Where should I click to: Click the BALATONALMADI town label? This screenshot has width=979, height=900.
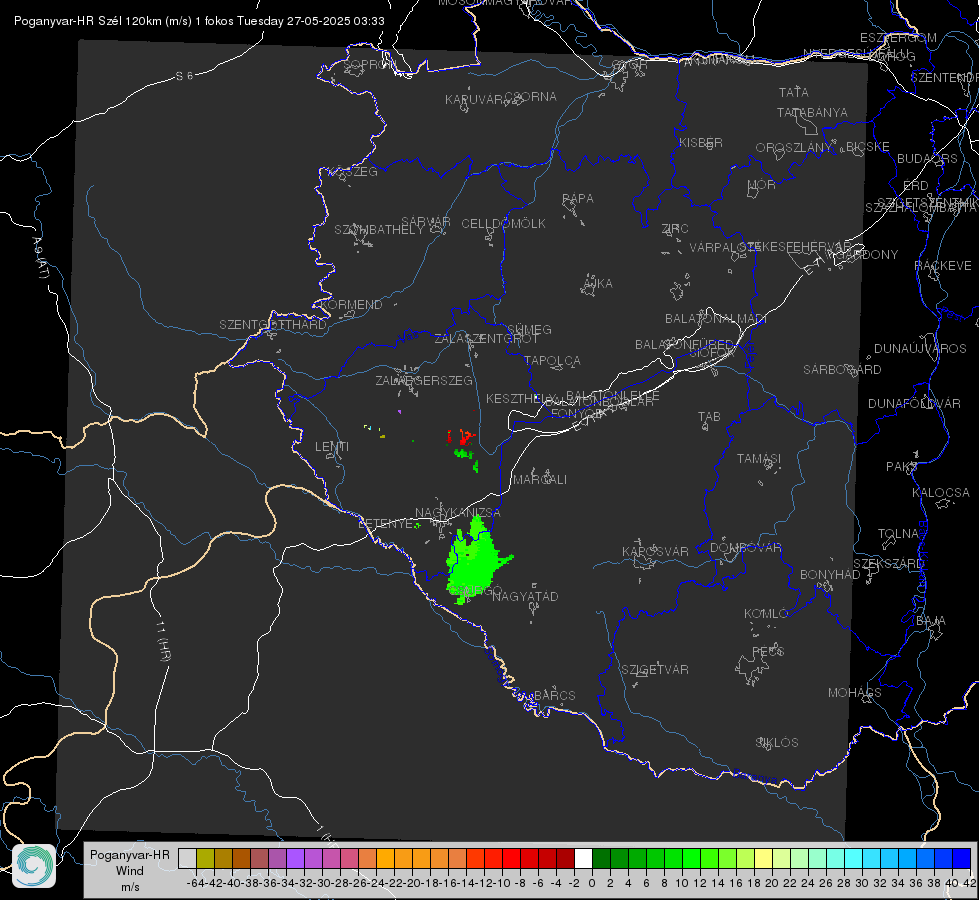(716, 319)
